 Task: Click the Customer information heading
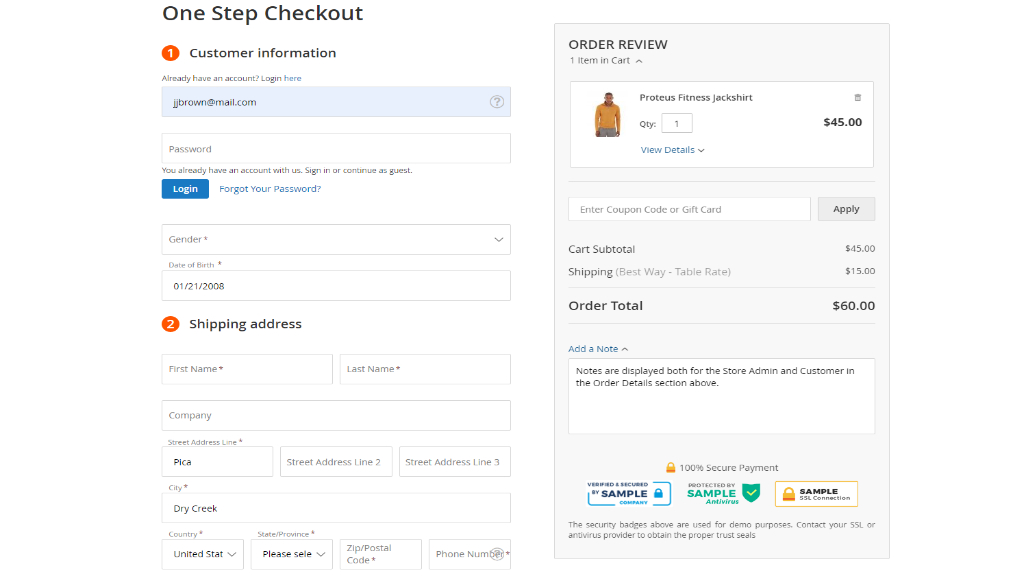coord(263,53)
